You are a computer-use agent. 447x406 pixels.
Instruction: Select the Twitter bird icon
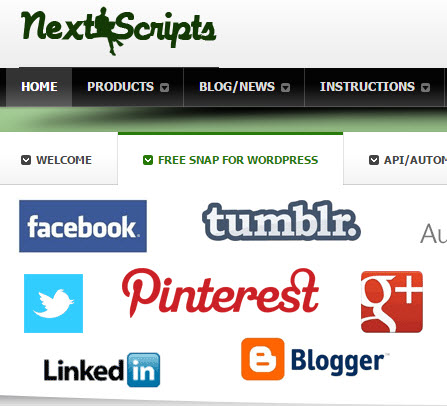[53, 303]
